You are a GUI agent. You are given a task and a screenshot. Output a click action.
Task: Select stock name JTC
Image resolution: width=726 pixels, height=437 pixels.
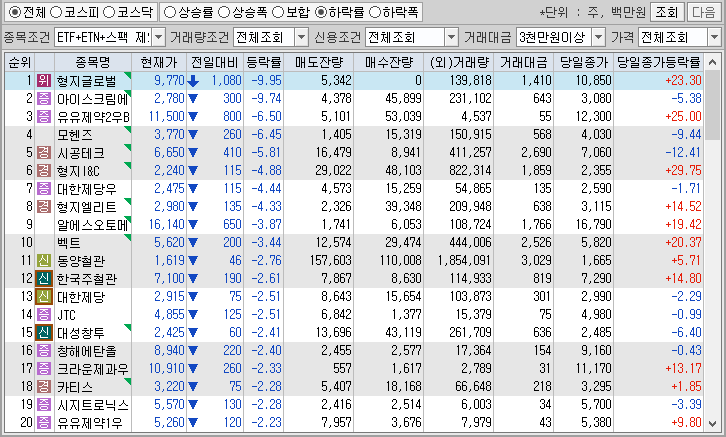pyautogui.click(x=66, y=315)
